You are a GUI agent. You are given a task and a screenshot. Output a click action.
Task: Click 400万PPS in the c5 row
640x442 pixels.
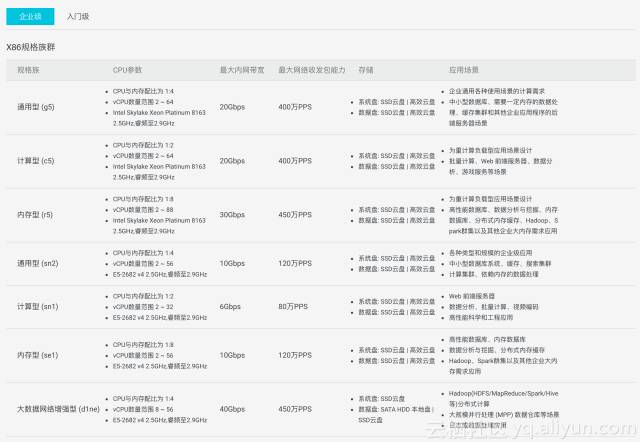[x=295, y=161]
